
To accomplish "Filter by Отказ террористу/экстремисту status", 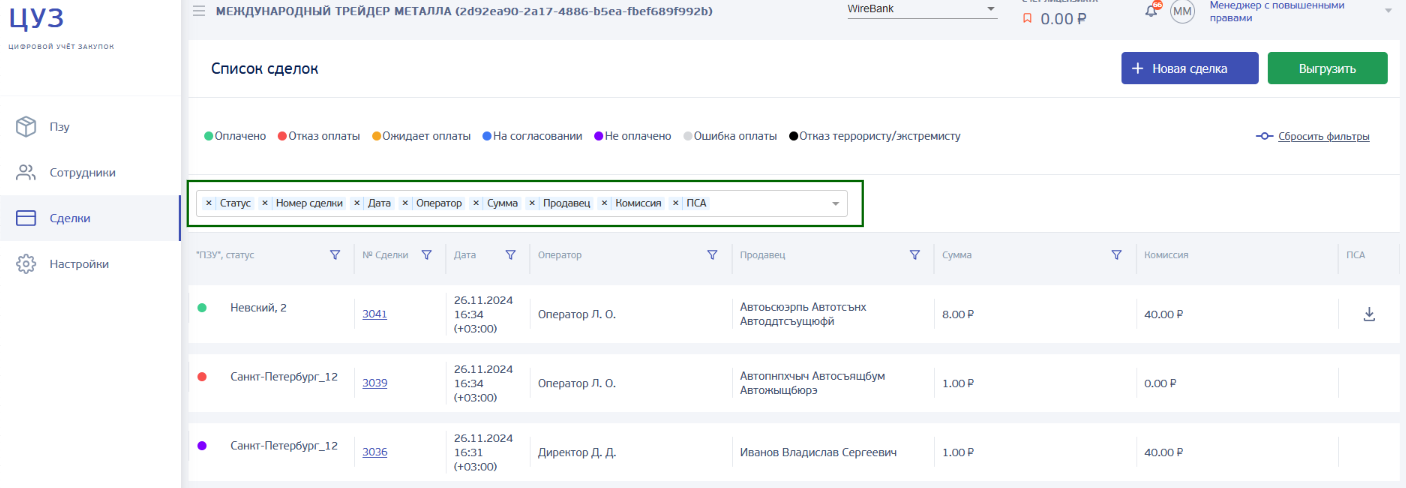I will click(x=874, y=136).
